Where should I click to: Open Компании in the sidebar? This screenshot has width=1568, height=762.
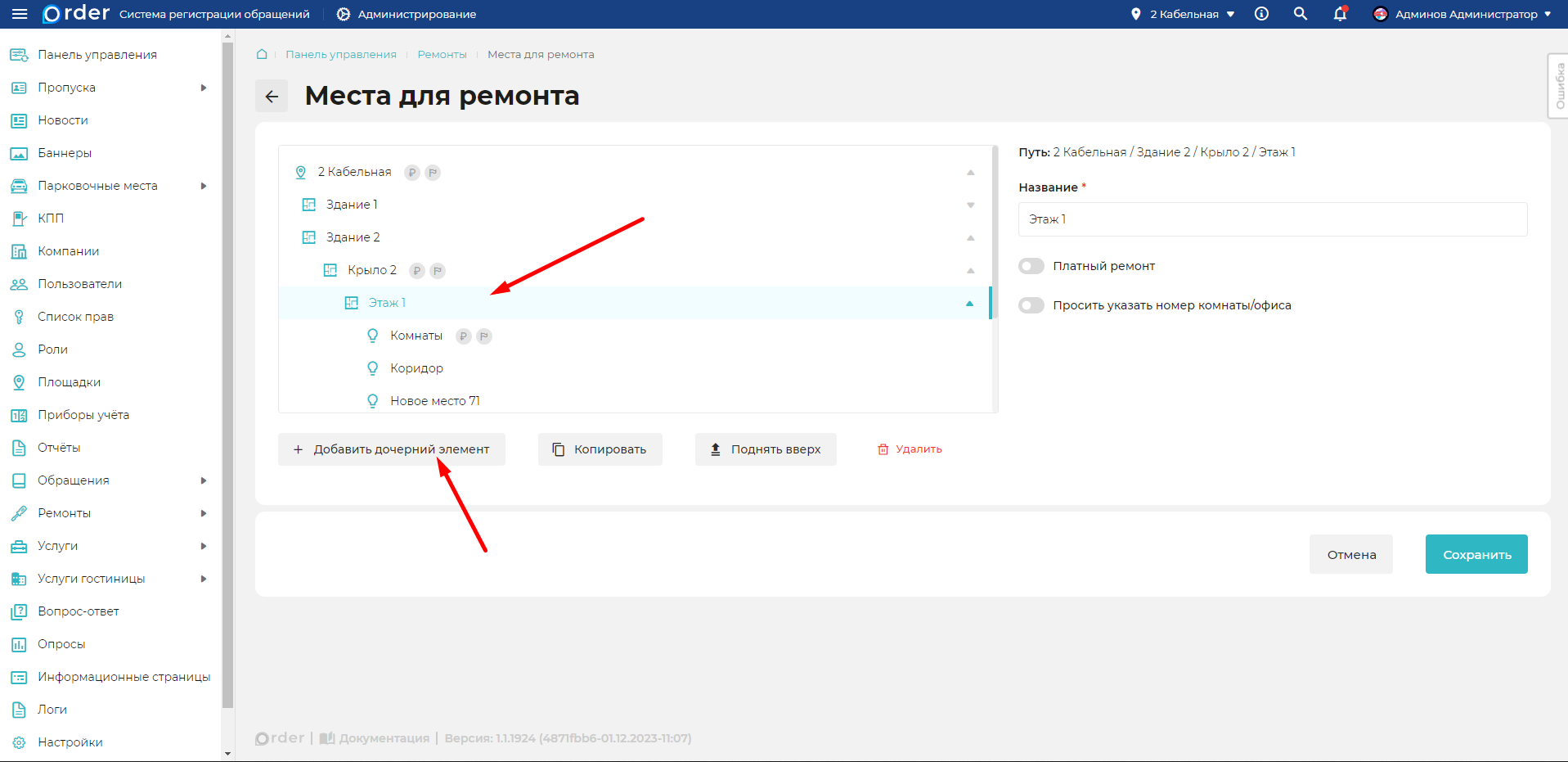coord(68,251)
